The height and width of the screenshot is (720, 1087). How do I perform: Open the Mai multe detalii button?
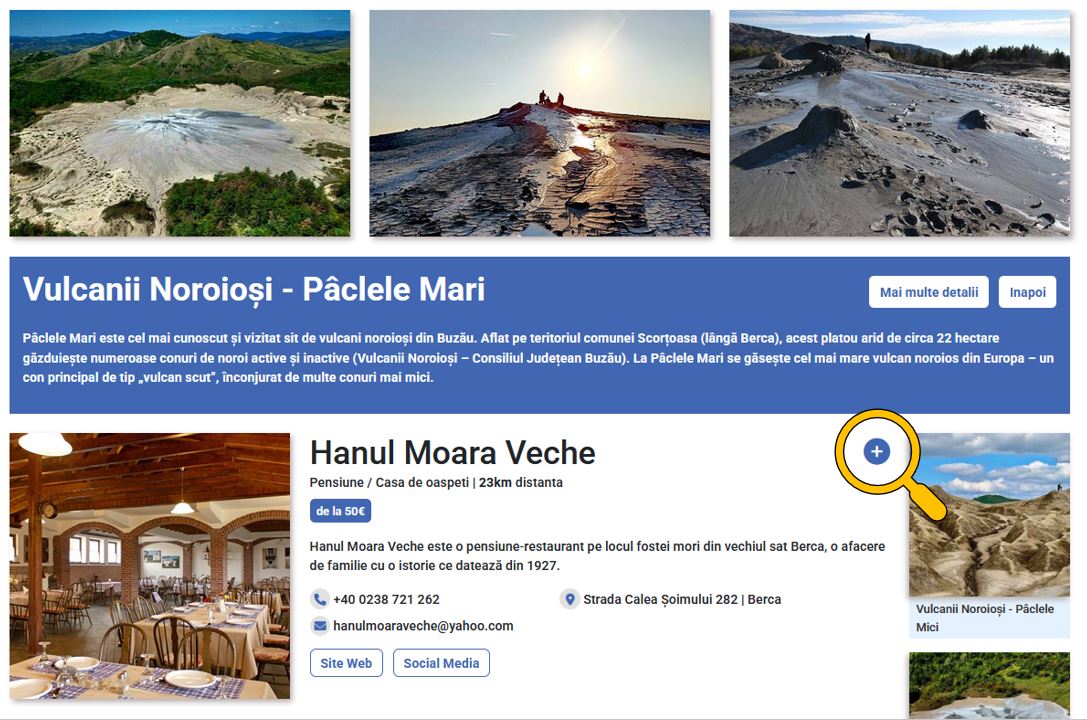point(928,292)
